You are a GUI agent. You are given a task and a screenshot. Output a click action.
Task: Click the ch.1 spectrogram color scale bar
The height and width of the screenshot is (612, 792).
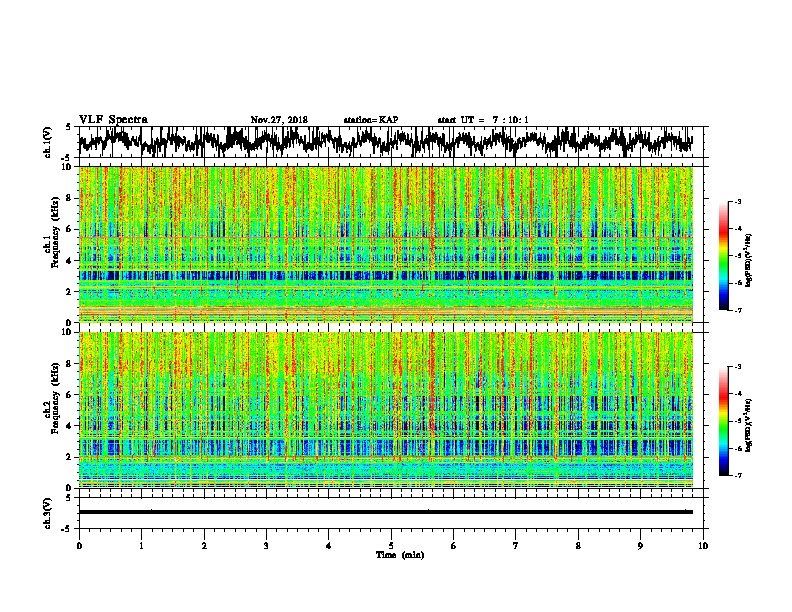point(723,256)
